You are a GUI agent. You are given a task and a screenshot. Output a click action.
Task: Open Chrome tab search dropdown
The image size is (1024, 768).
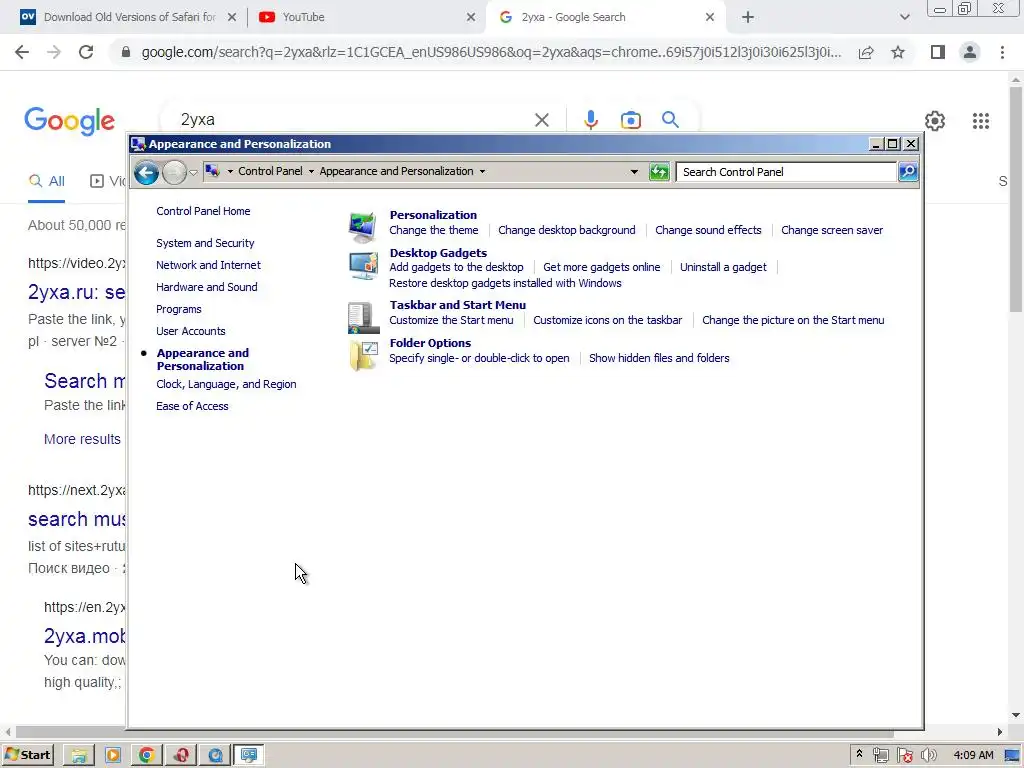point(904,17)
